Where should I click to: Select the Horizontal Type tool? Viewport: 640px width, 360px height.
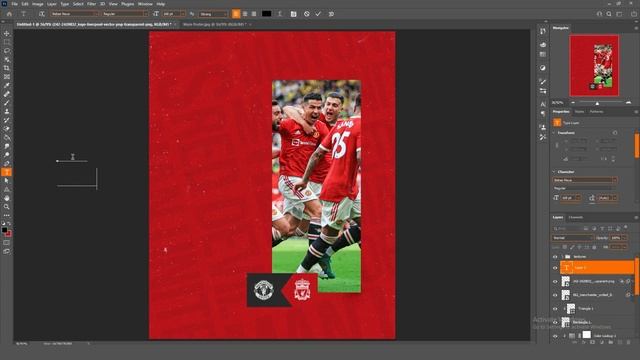(x=7, y=172)
